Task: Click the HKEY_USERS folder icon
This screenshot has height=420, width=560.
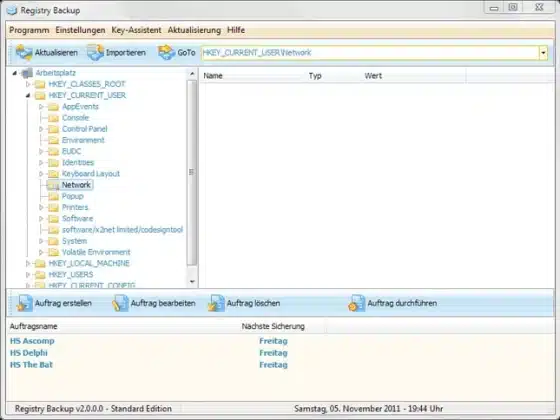Action: point(40,275)
